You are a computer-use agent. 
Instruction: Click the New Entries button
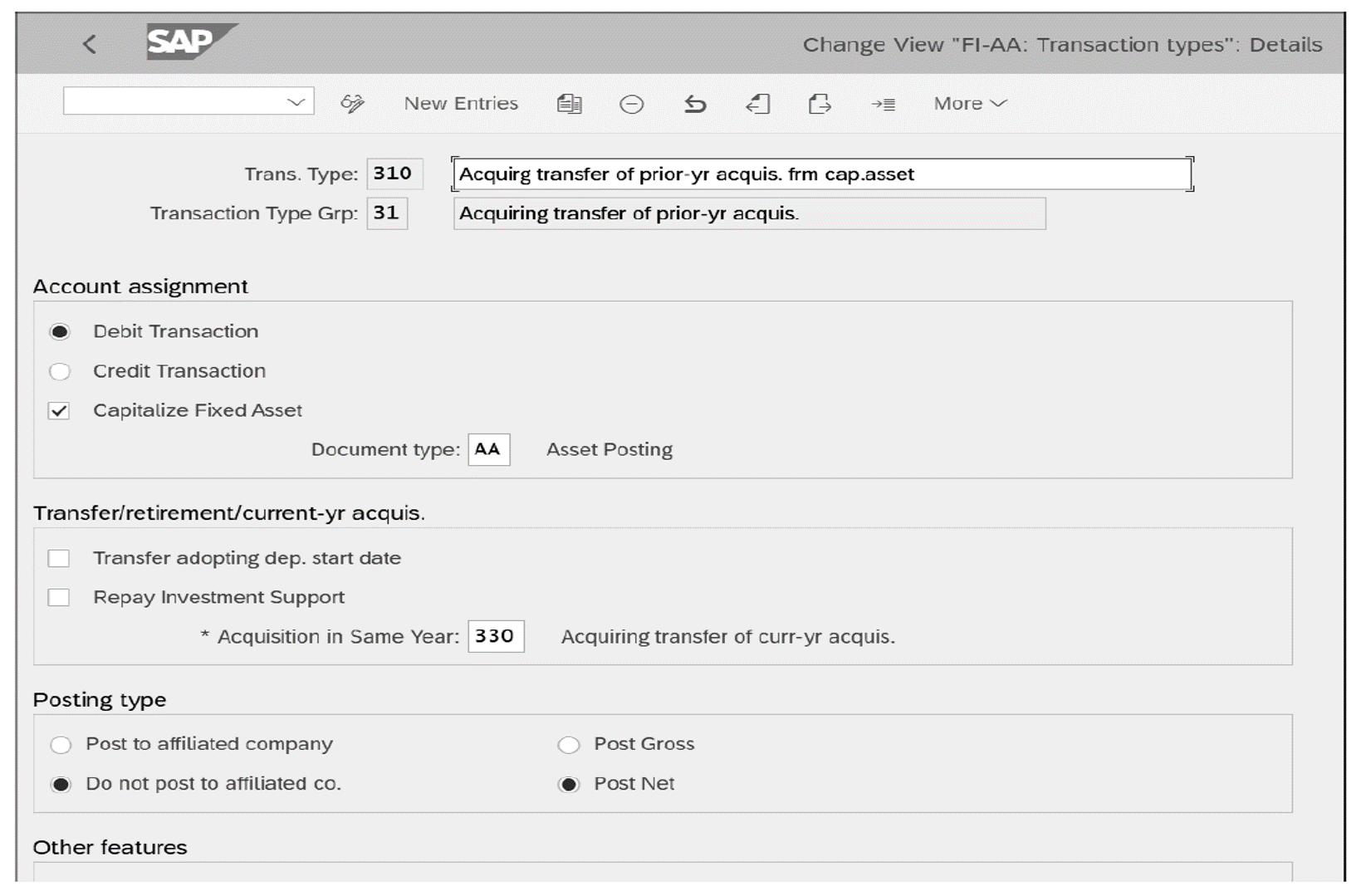pos(461,103)
